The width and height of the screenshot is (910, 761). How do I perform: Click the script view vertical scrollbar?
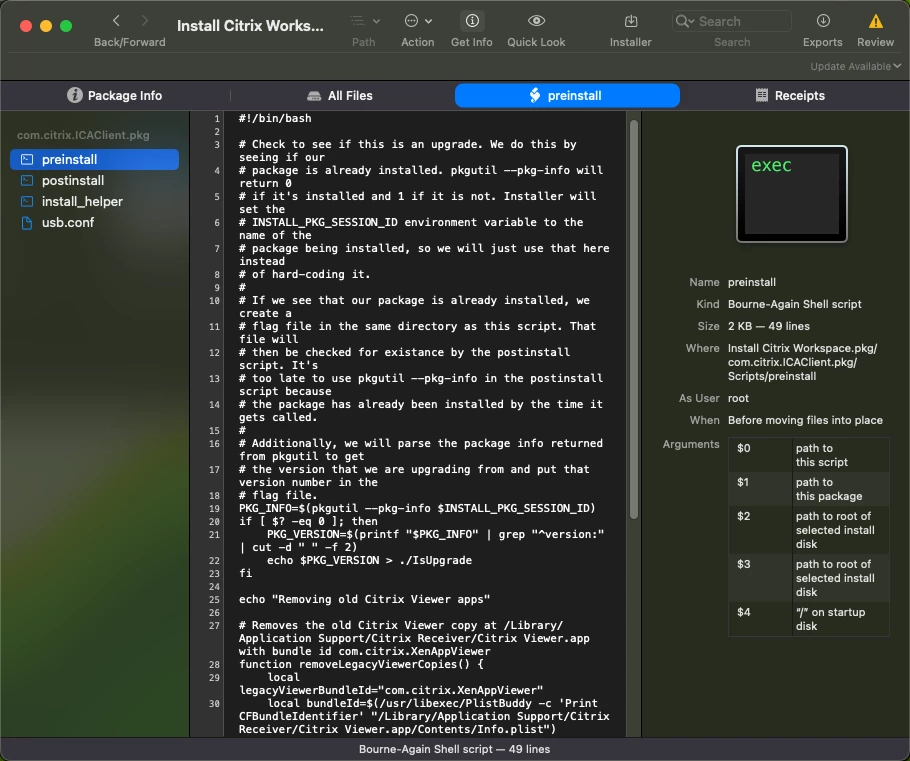pyautogui.click(x=634, y=319)
